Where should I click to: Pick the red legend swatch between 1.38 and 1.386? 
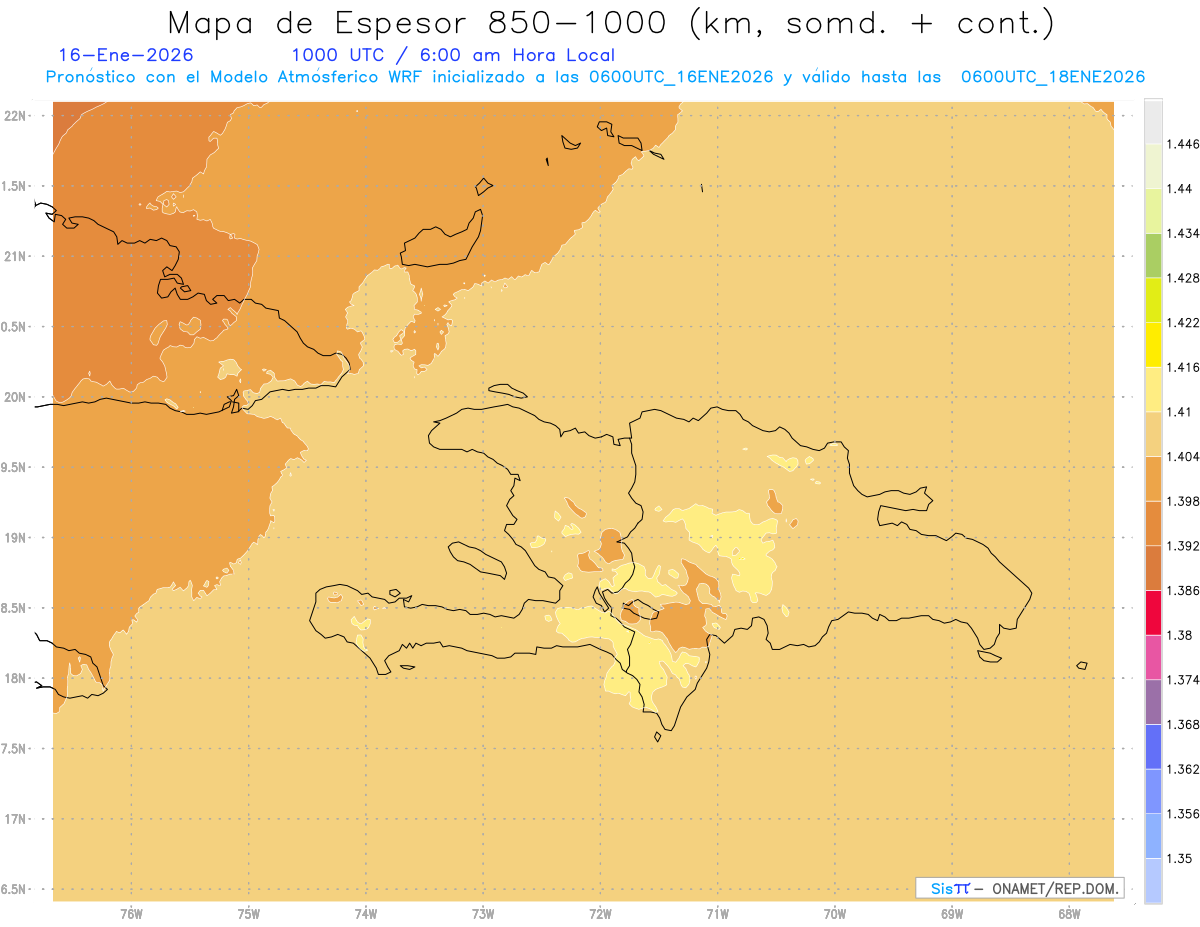(x=1153, y=612)
